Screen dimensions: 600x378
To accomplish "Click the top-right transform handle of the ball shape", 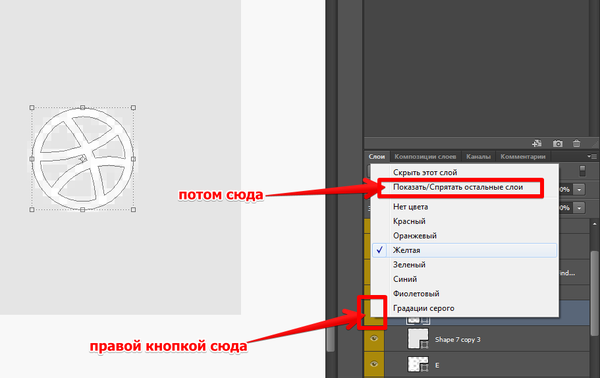I will [x=134, y=108].
